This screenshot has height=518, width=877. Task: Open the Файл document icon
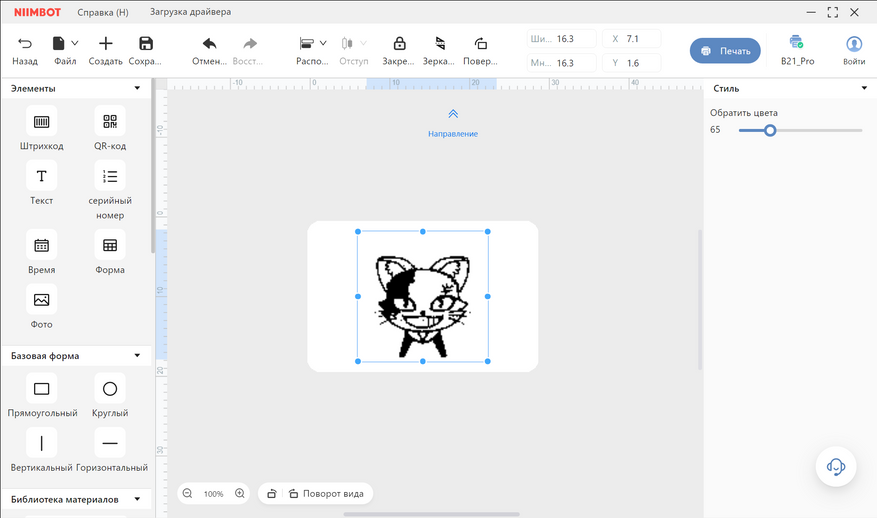click(58, 44)
